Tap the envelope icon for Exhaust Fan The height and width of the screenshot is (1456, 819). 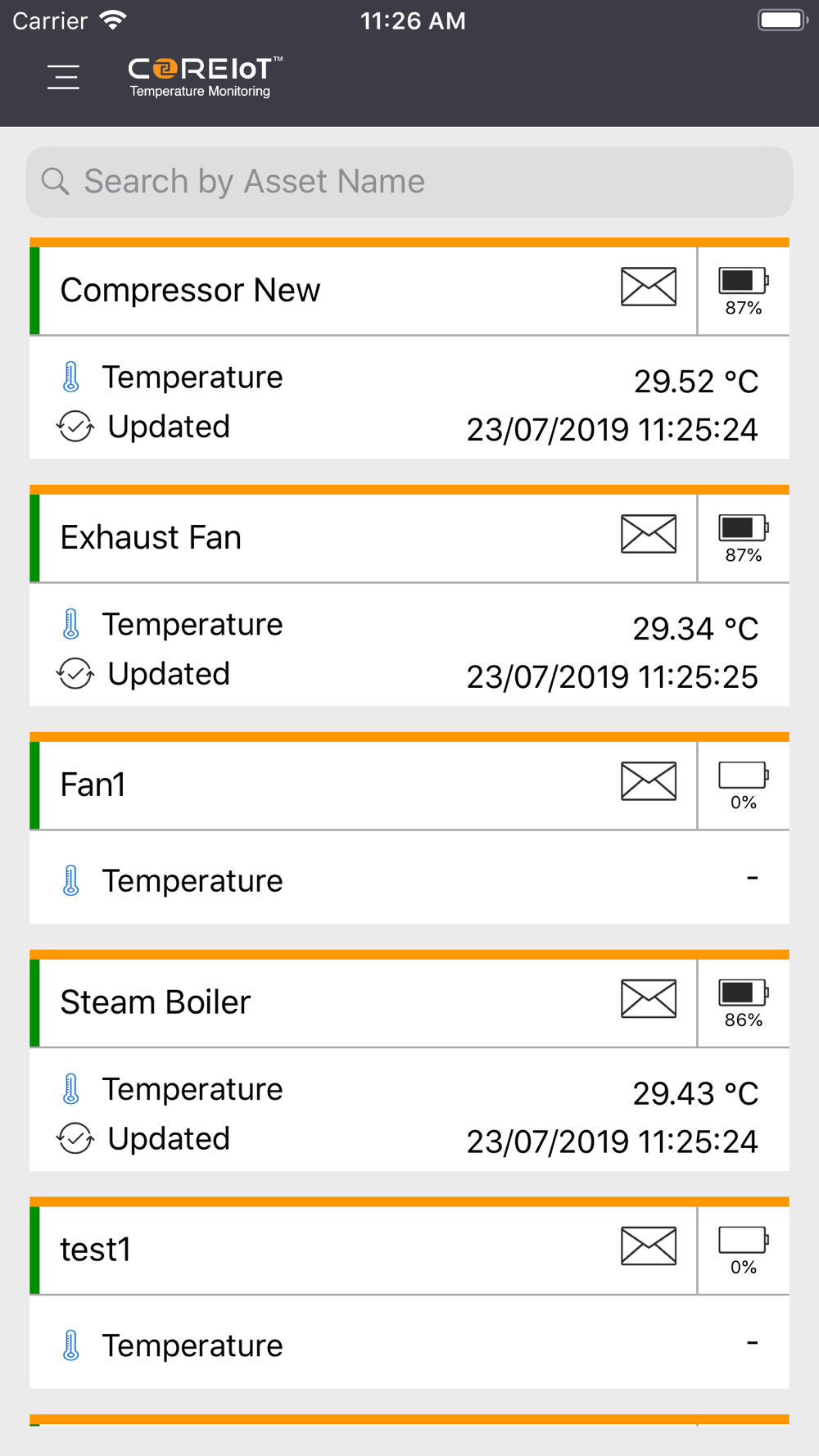pyautogui.click(x=649, y=534)
